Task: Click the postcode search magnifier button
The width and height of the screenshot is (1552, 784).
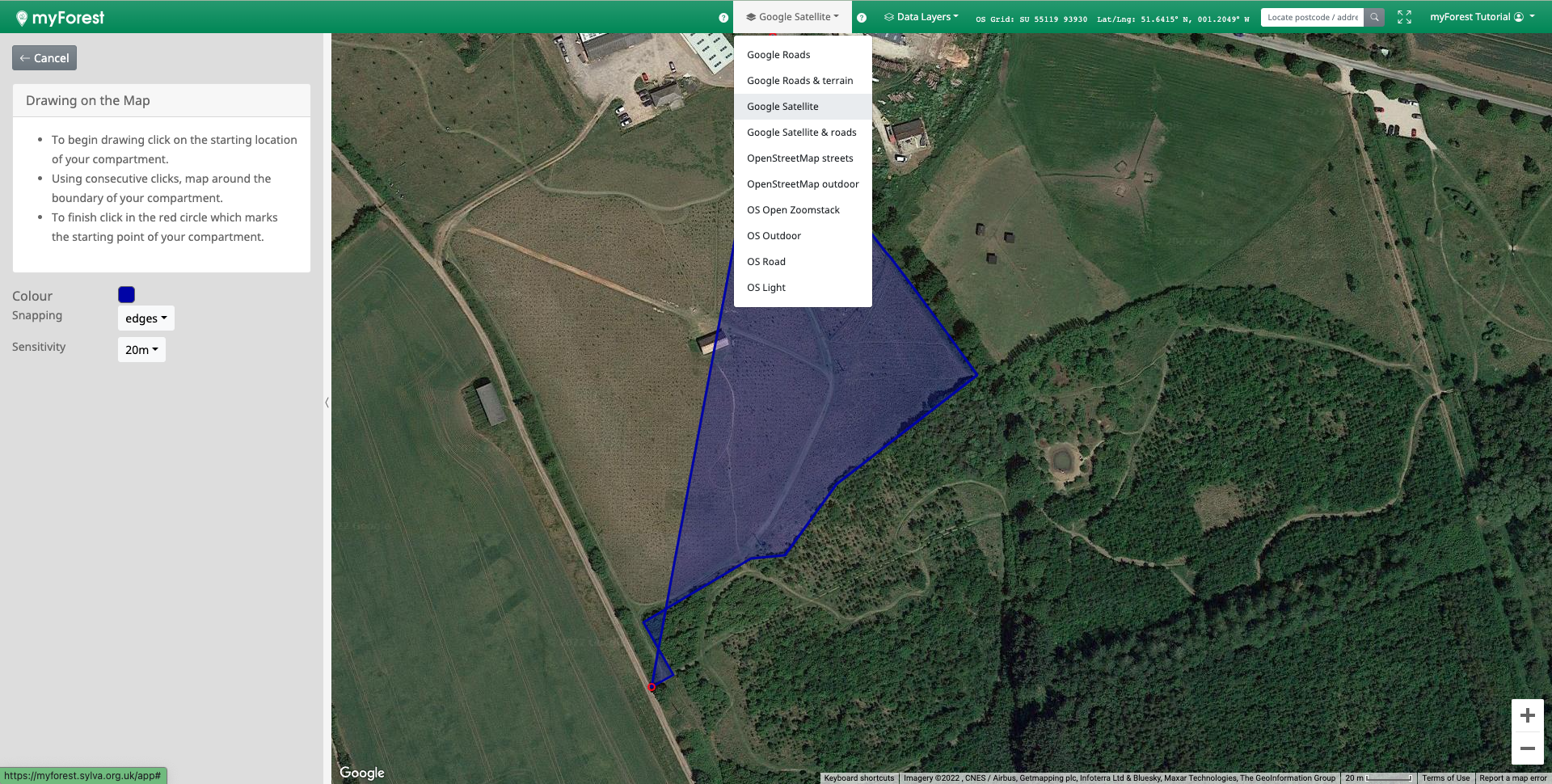Action: [x=1374, y=17]
